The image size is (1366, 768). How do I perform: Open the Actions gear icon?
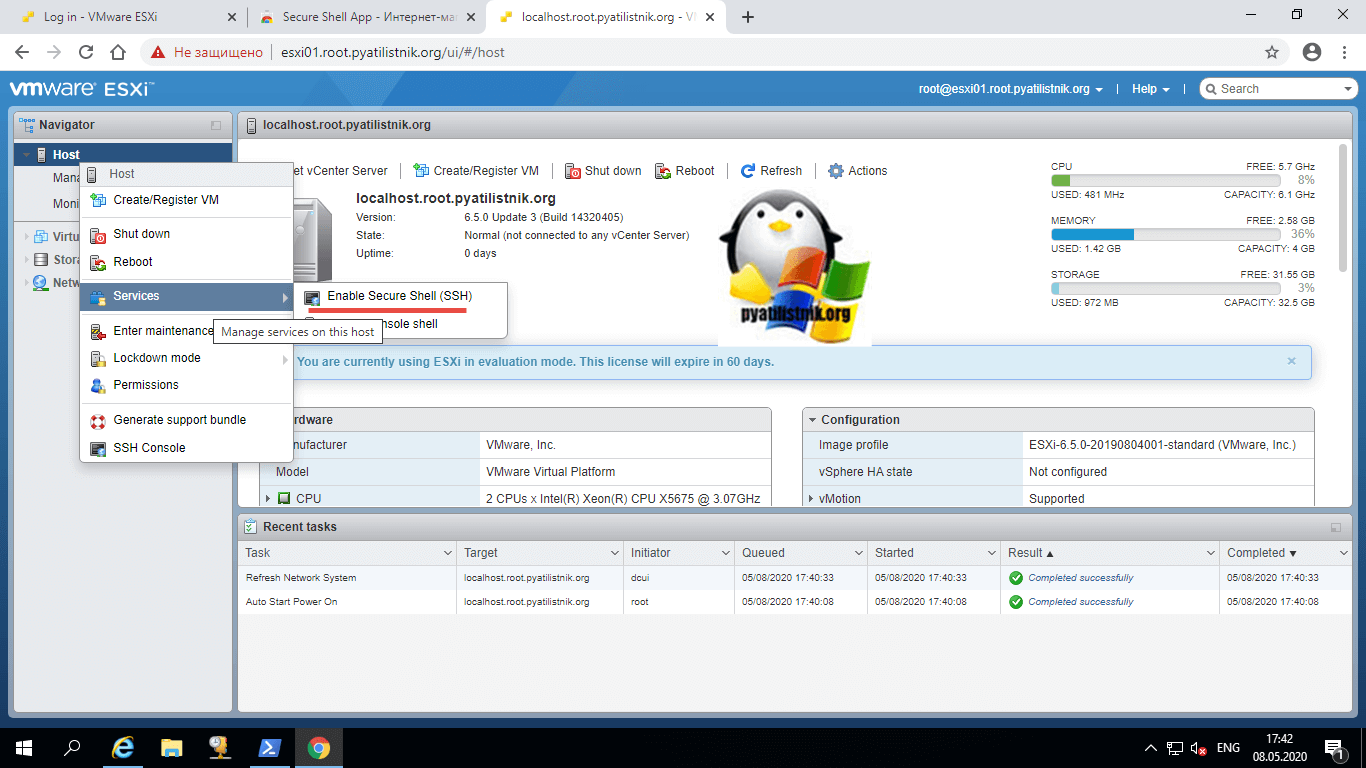pyautogui.click(x=836, y=171)
